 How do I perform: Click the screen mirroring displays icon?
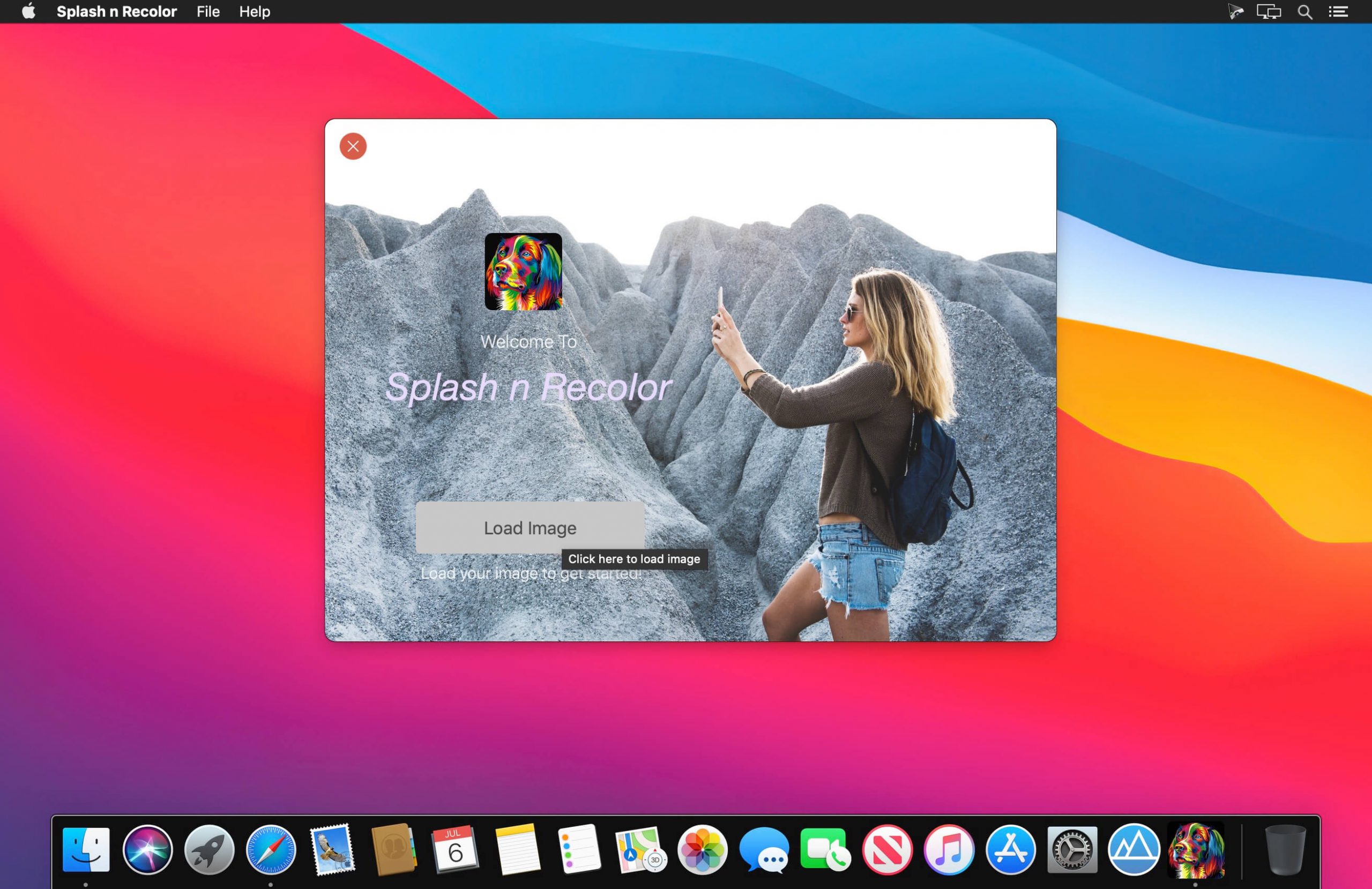(x=1268, y=12)
